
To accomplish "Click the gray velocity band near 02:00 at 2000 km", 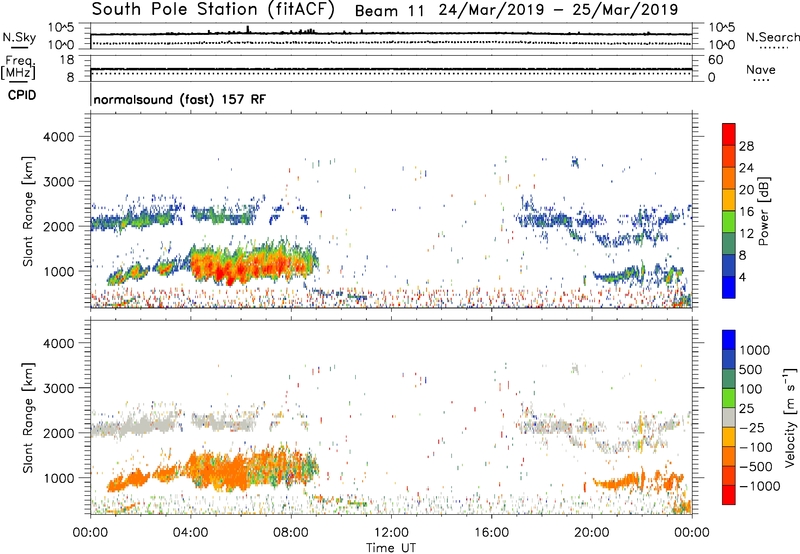I will (x=140, y=424).
